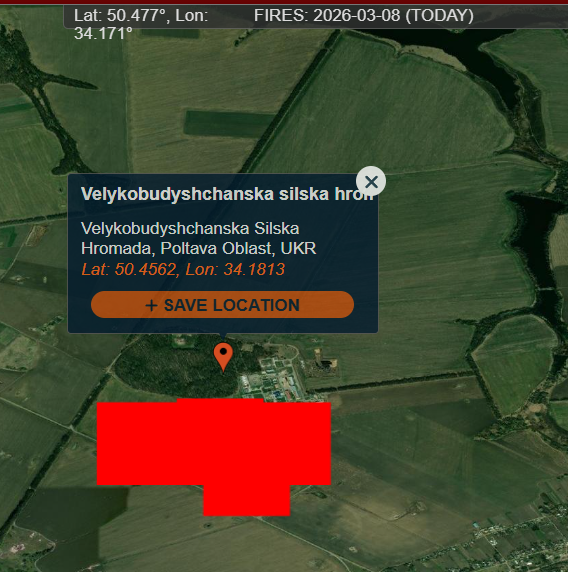
Task: Close the Velykobudyshchanska location popup
Action: 371,181
